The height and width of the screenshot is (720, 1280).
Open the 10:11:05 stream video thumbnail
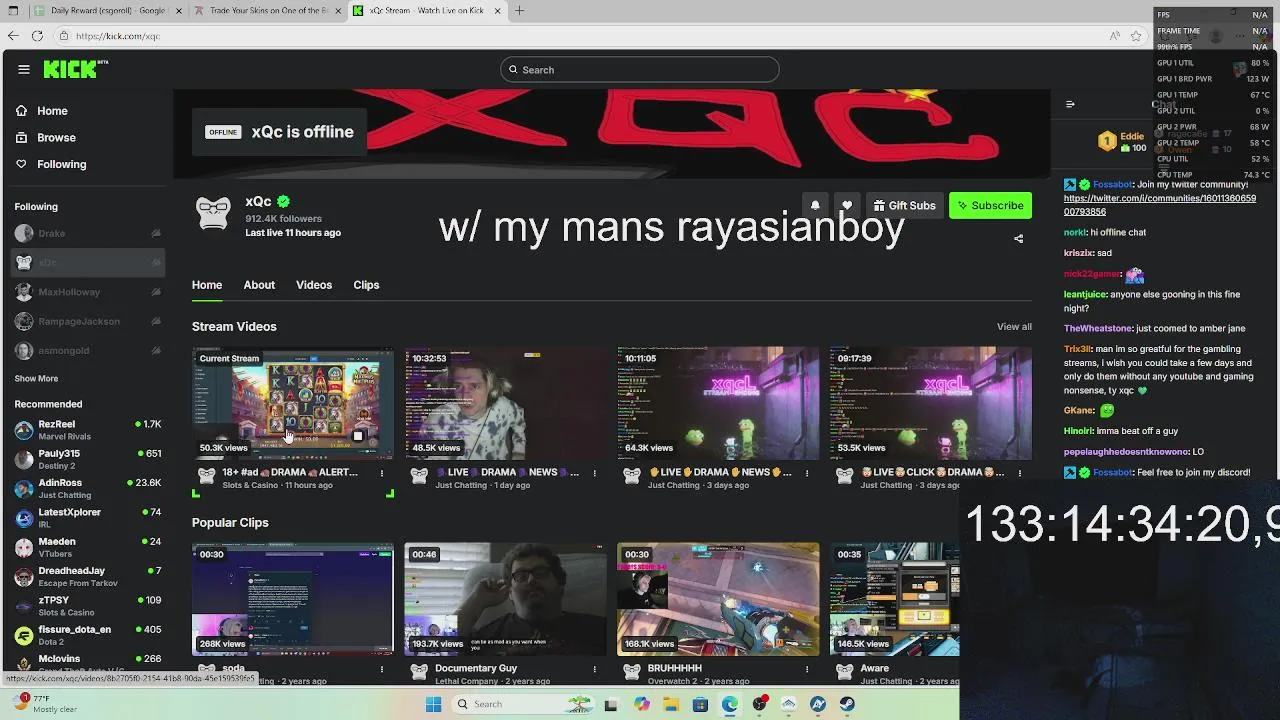click(x=718, y=403)
